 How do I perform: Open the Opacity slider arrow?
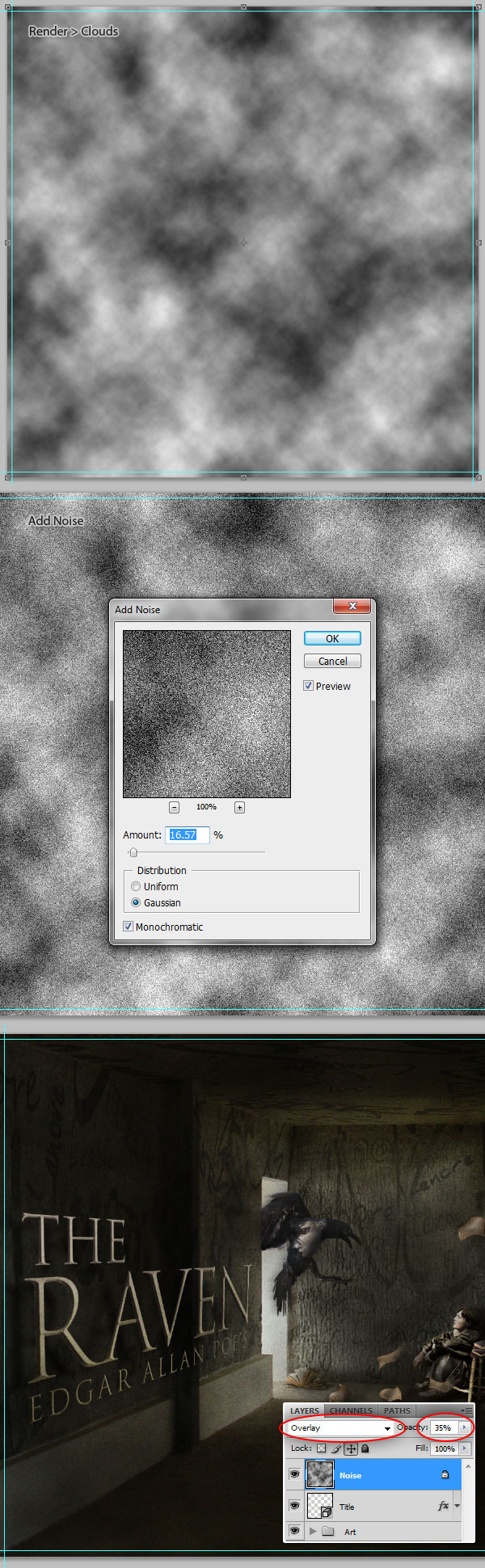(464, 1427)
